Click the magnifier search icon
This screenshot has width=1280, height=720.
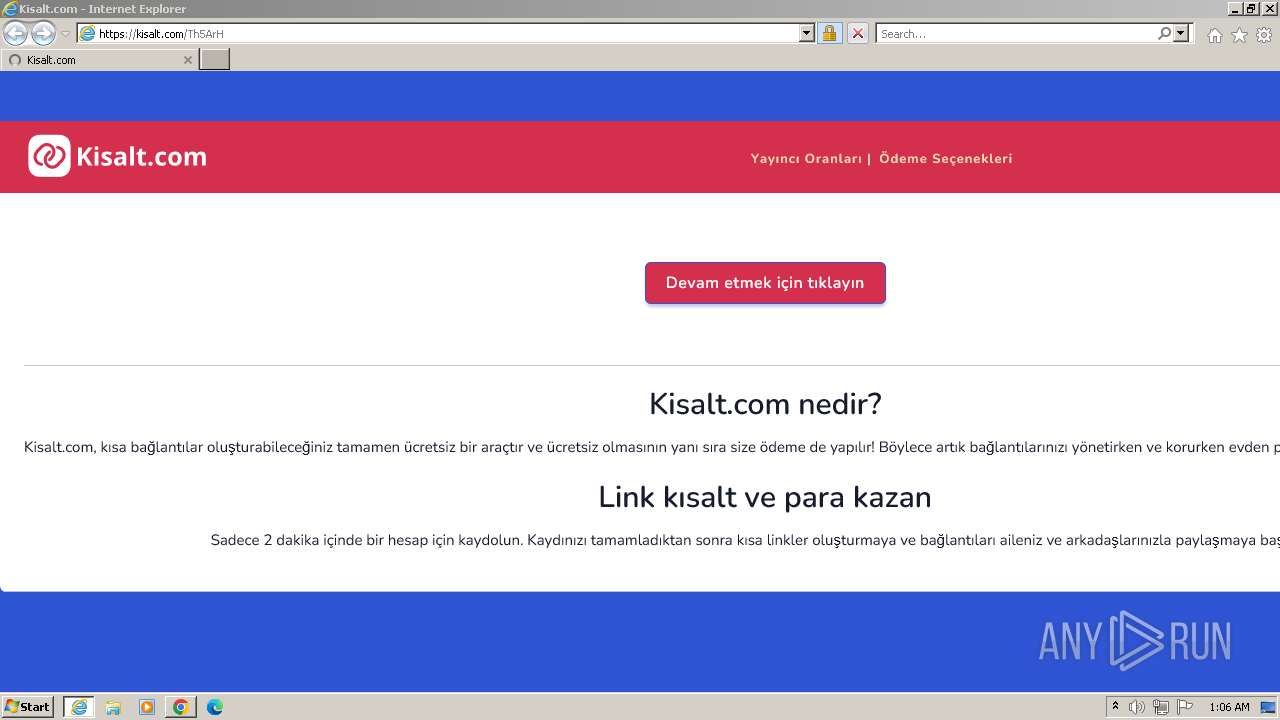(1164, 34)
